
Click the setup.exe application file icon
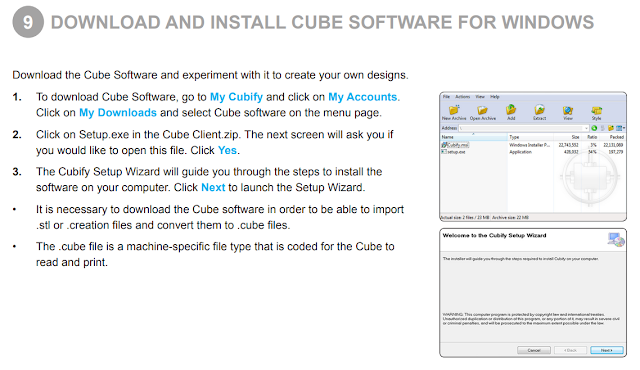444,151
